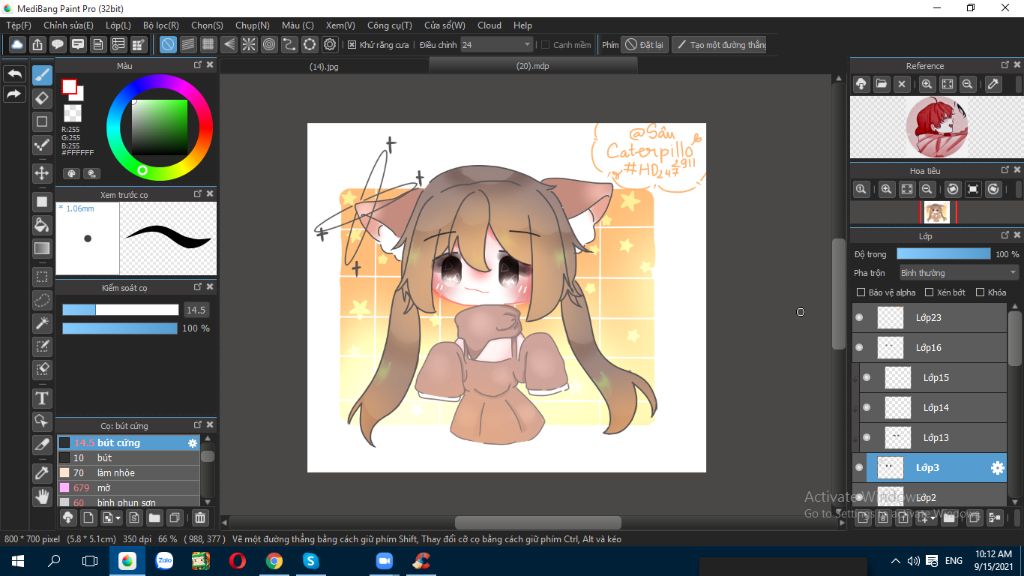
Task: Activate the Eyedropper tool
Action: click(x=42, y=473)
